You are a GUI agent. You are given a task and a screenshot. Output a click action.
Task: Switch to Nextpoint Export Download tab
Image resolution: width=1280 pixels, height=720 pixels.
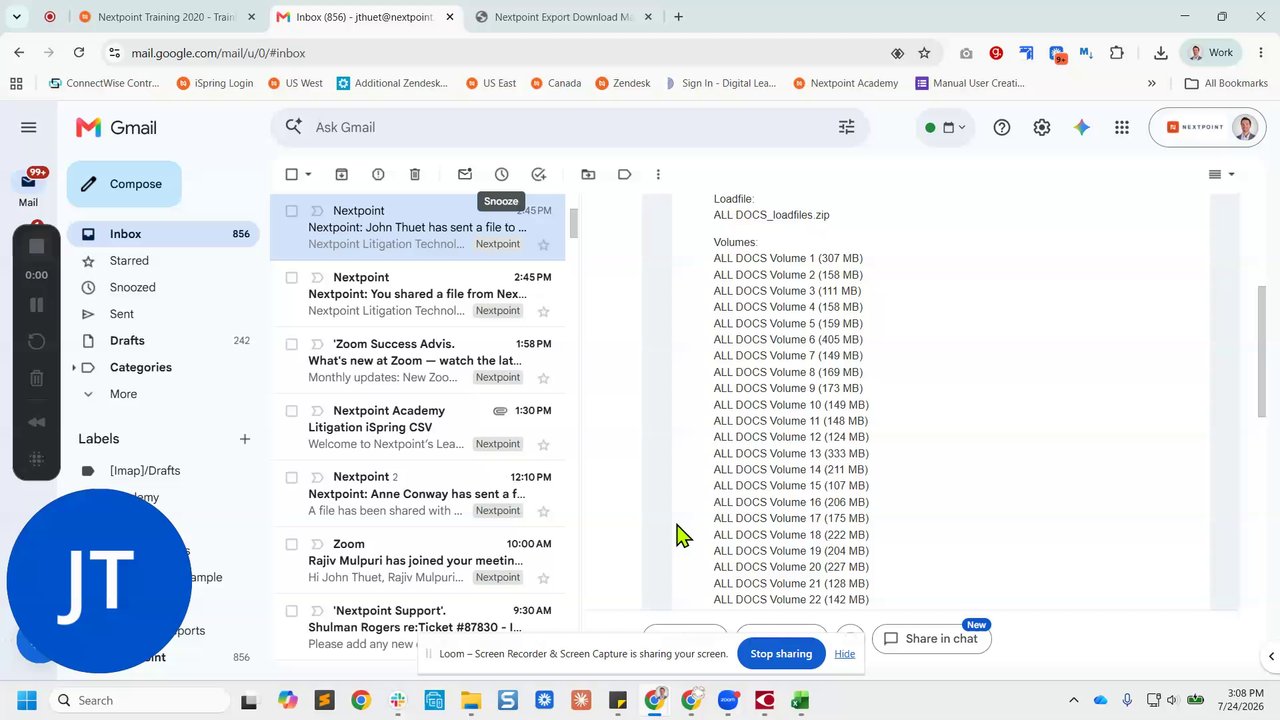[565, 17]
